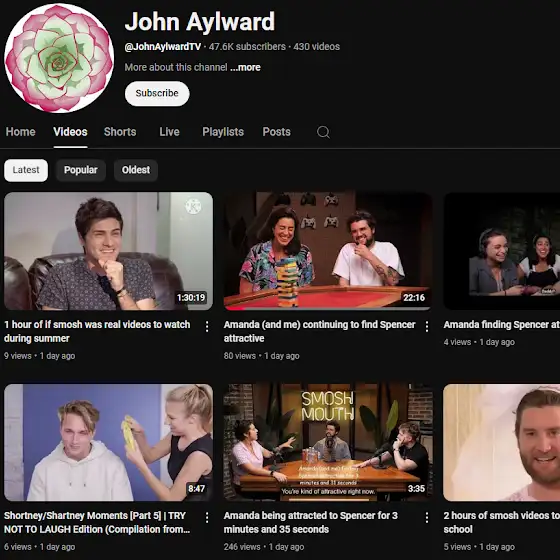
Task: Open title '1 hour of if smosh was real videos'
Action: [97, 331]
